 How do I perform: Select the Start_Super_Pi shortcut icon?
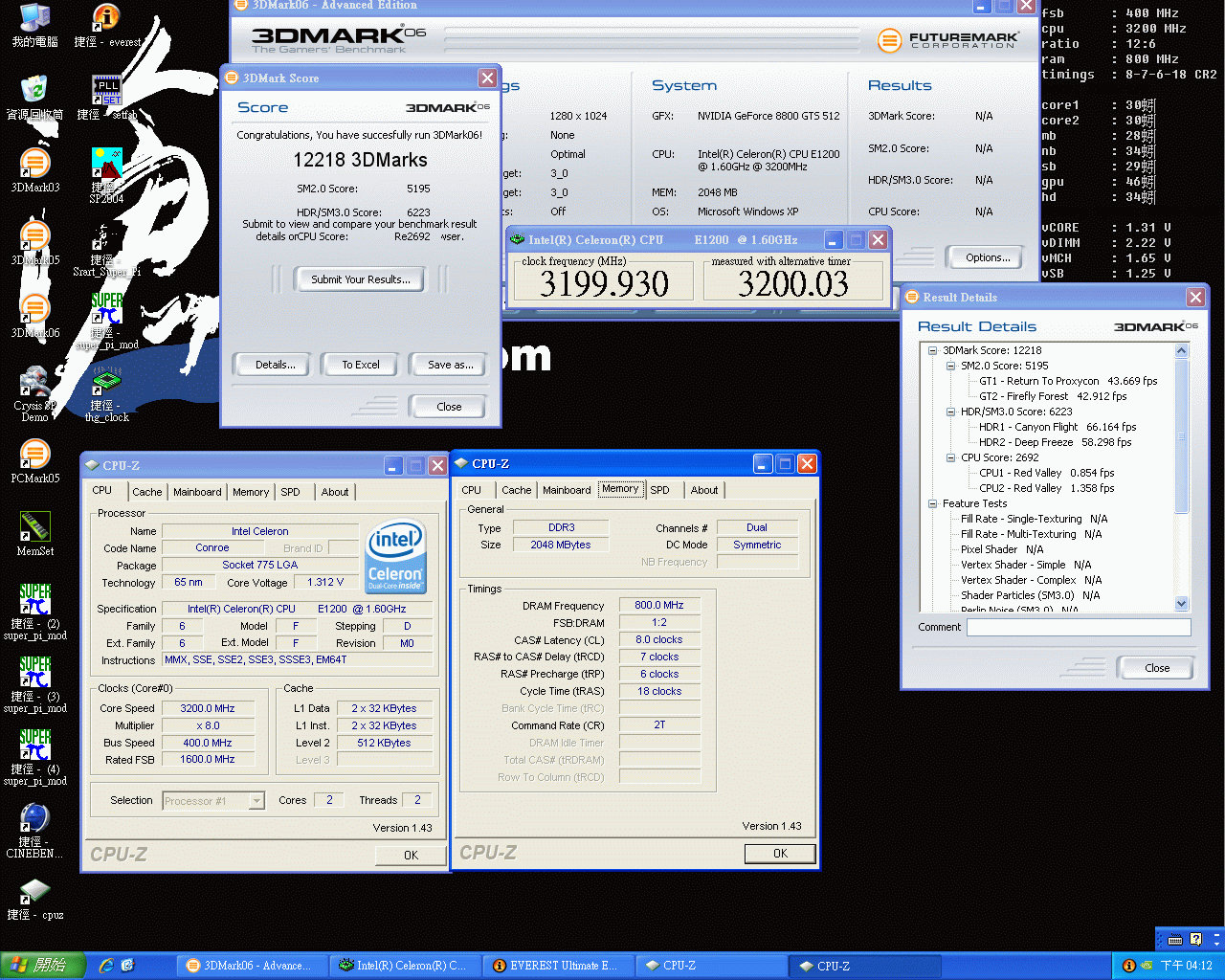tap(106, 249)
